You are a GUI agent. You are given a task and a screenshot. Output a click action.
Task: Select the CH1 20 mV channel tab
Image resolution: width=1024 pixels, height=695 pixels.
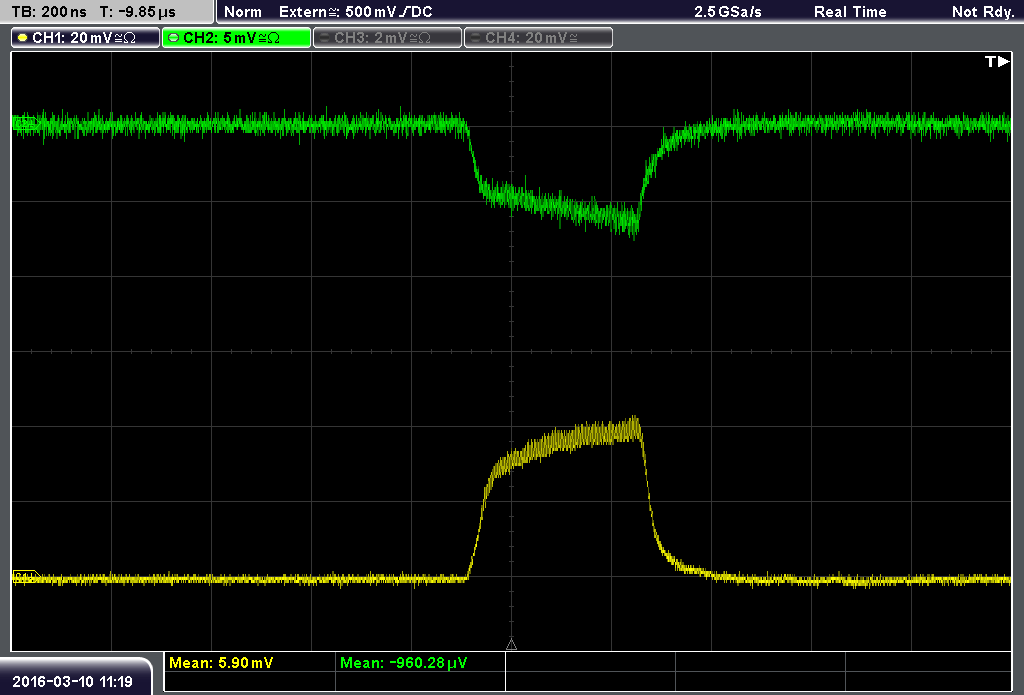point(86,38)
